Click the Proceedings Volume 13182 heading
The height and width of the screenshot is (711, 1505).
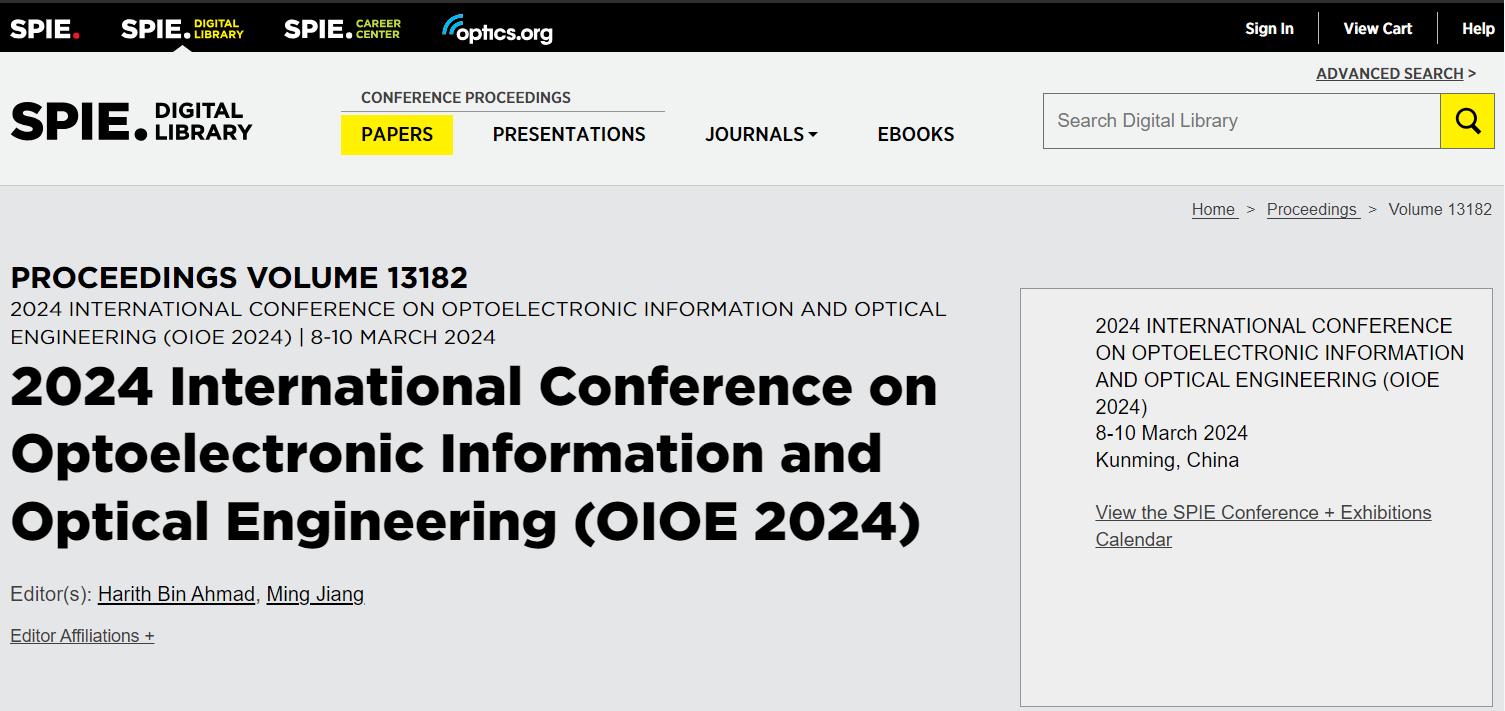pyautogui.click(x=239, y=277)
